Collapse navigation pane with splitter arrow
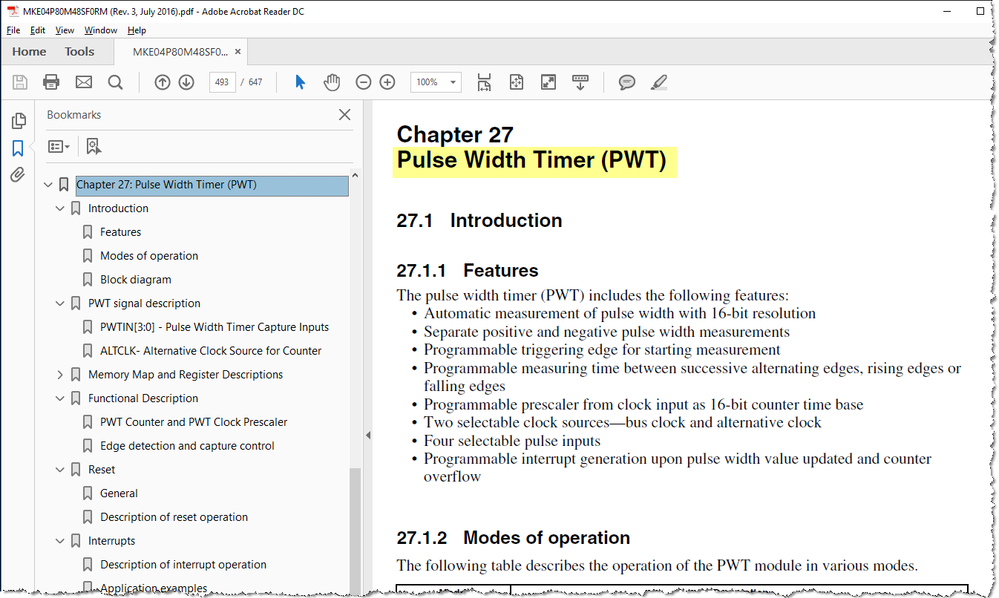Screen dimensions: 999x598 [x=368, y=436]
